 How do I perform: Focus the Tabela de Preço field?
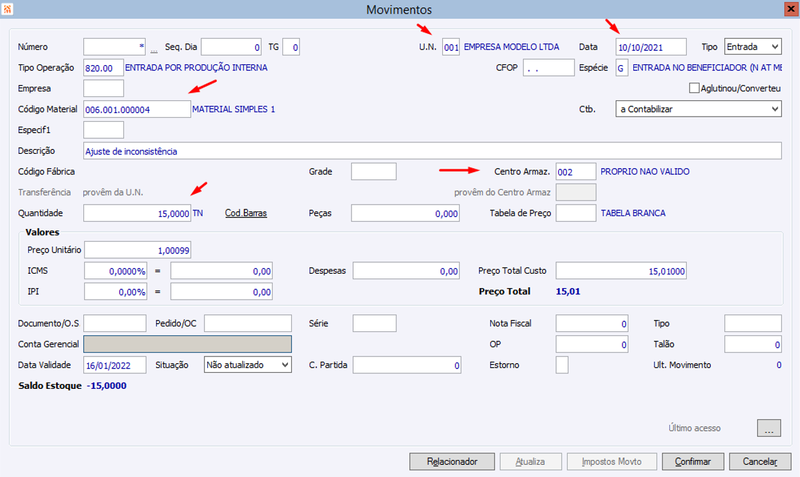click(x=576, y=213)
